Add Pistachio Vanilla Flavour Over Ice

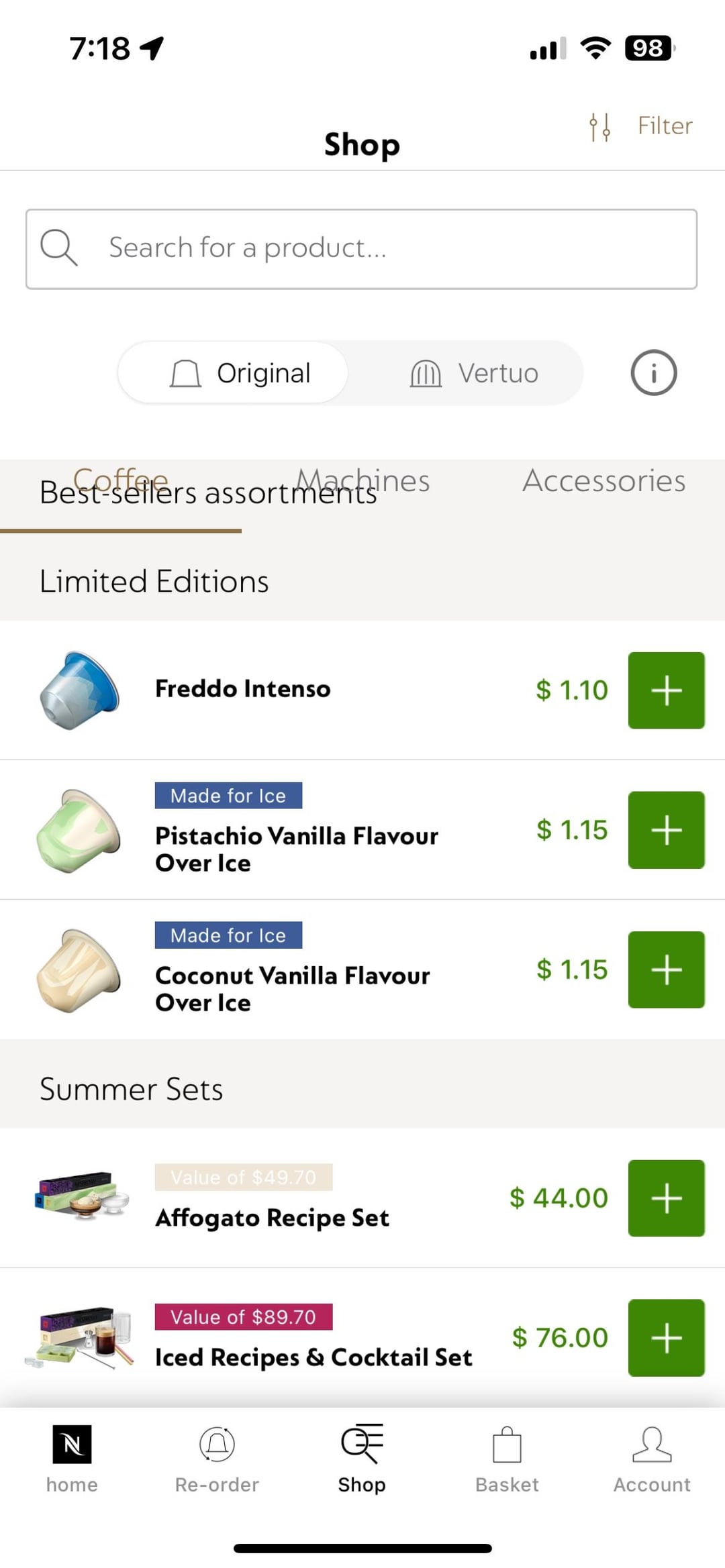[x=666, y=830]
